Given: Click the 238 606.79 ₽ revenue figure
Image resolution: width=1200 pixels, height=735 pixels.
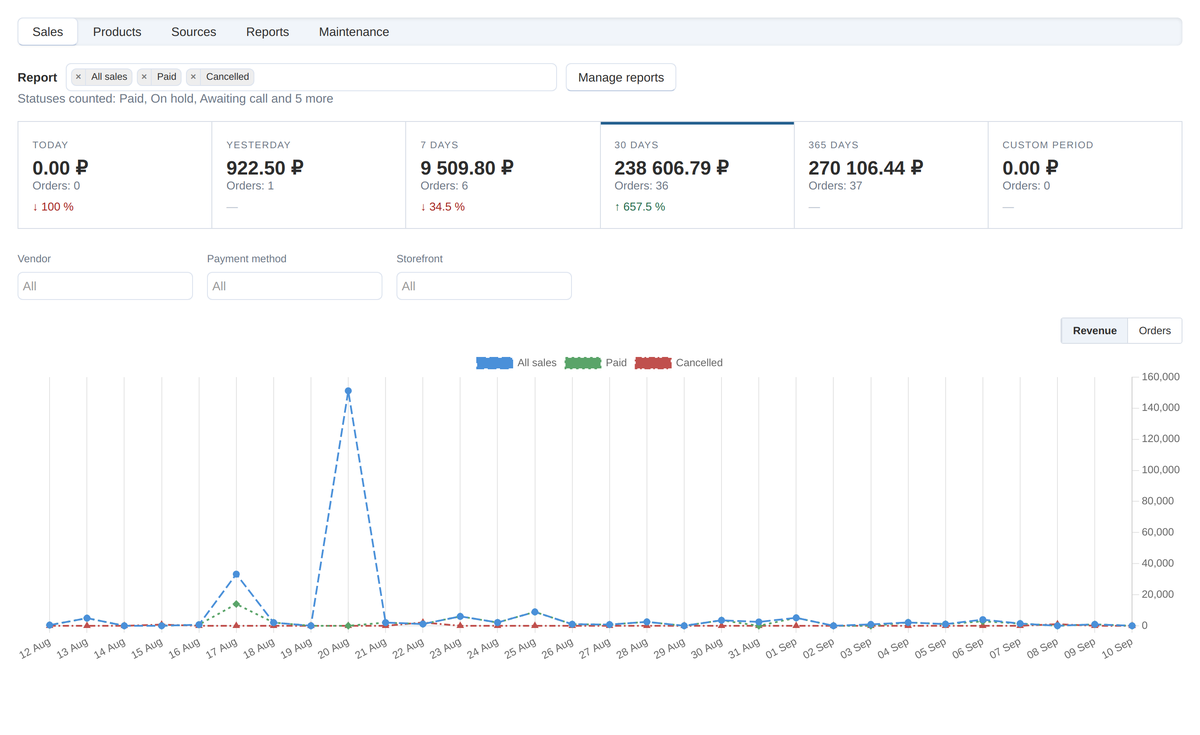Looking at the screenshot, I should point(671,168).
